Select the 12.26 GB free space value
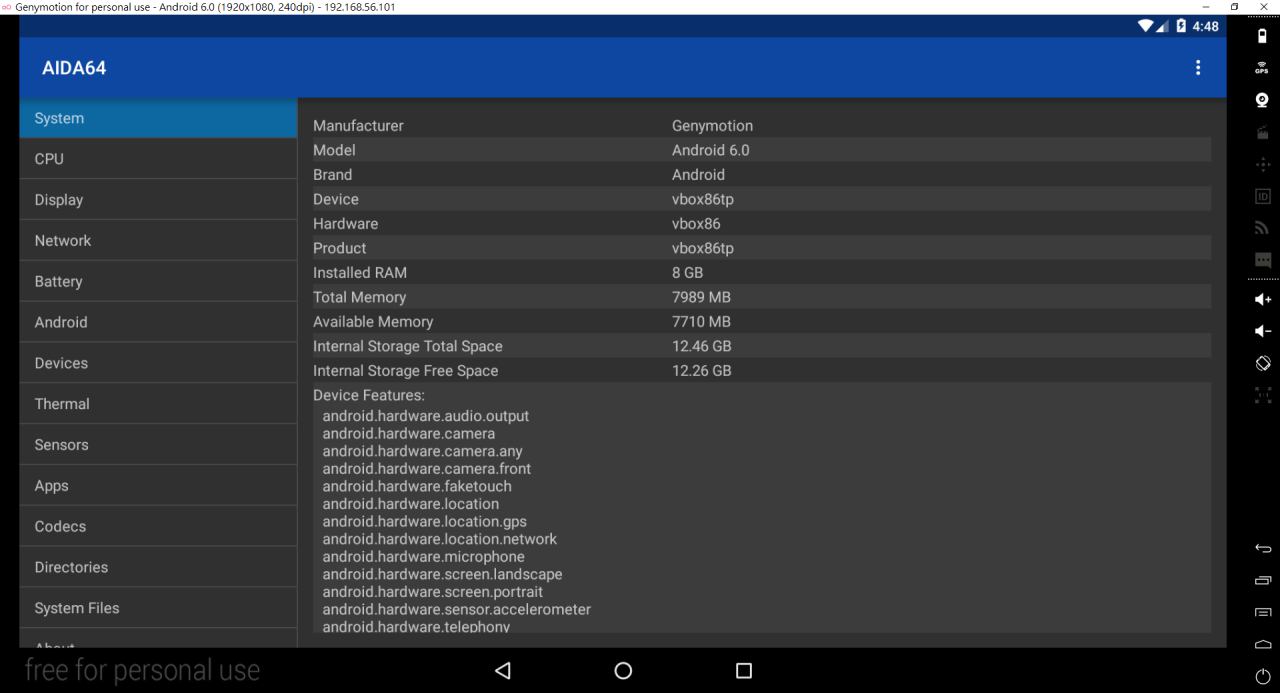This screenshot has height=693, width=1280. coord(701,370)
